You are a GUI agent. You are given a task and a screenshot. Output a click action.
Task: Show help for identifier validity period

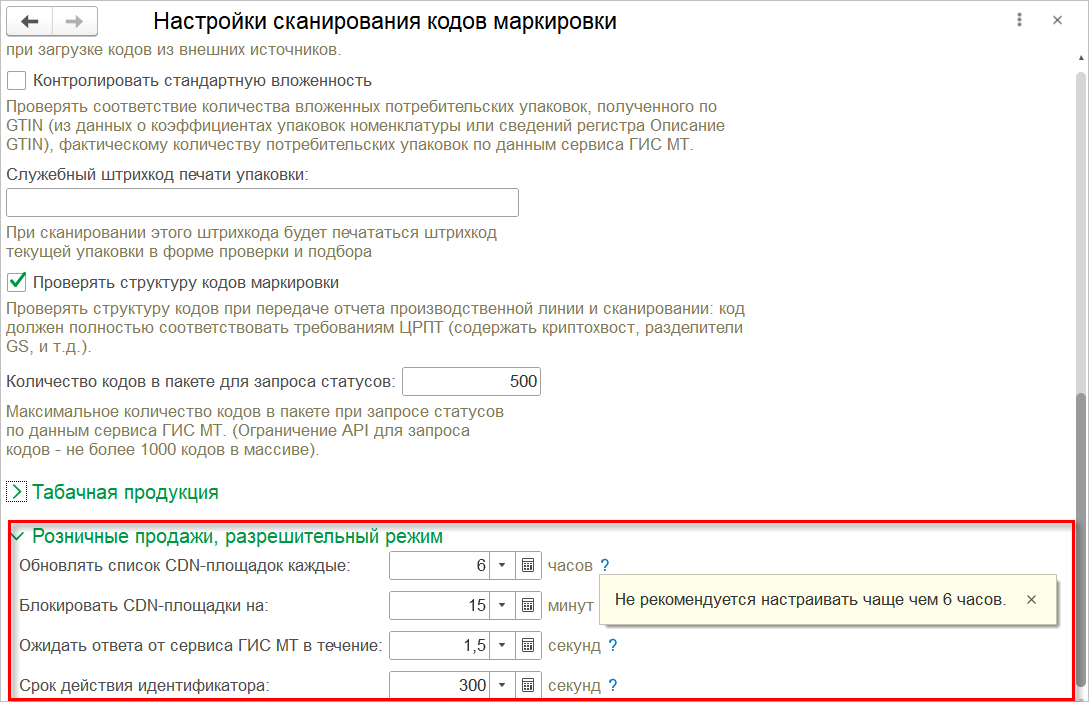click(x=613, y=685)
